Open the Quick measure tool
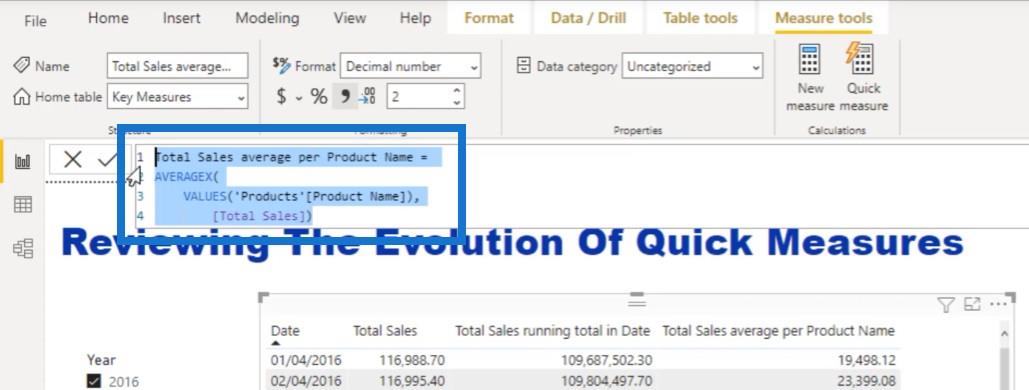1029x390 pixels. [x=863, y=77]
